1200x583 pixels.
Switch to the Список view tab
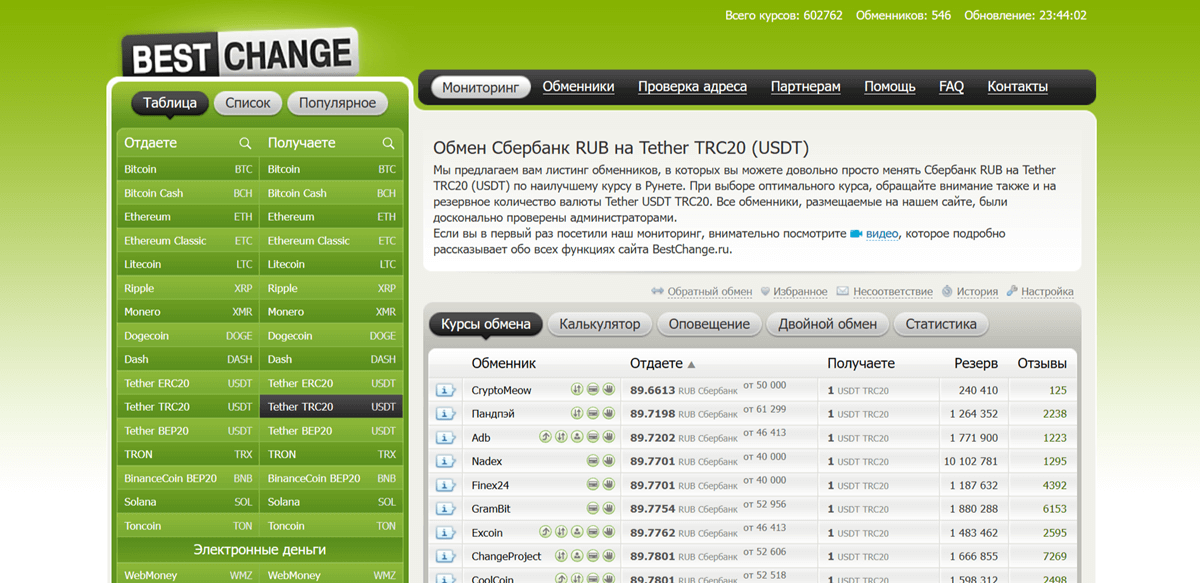[248, 103]
